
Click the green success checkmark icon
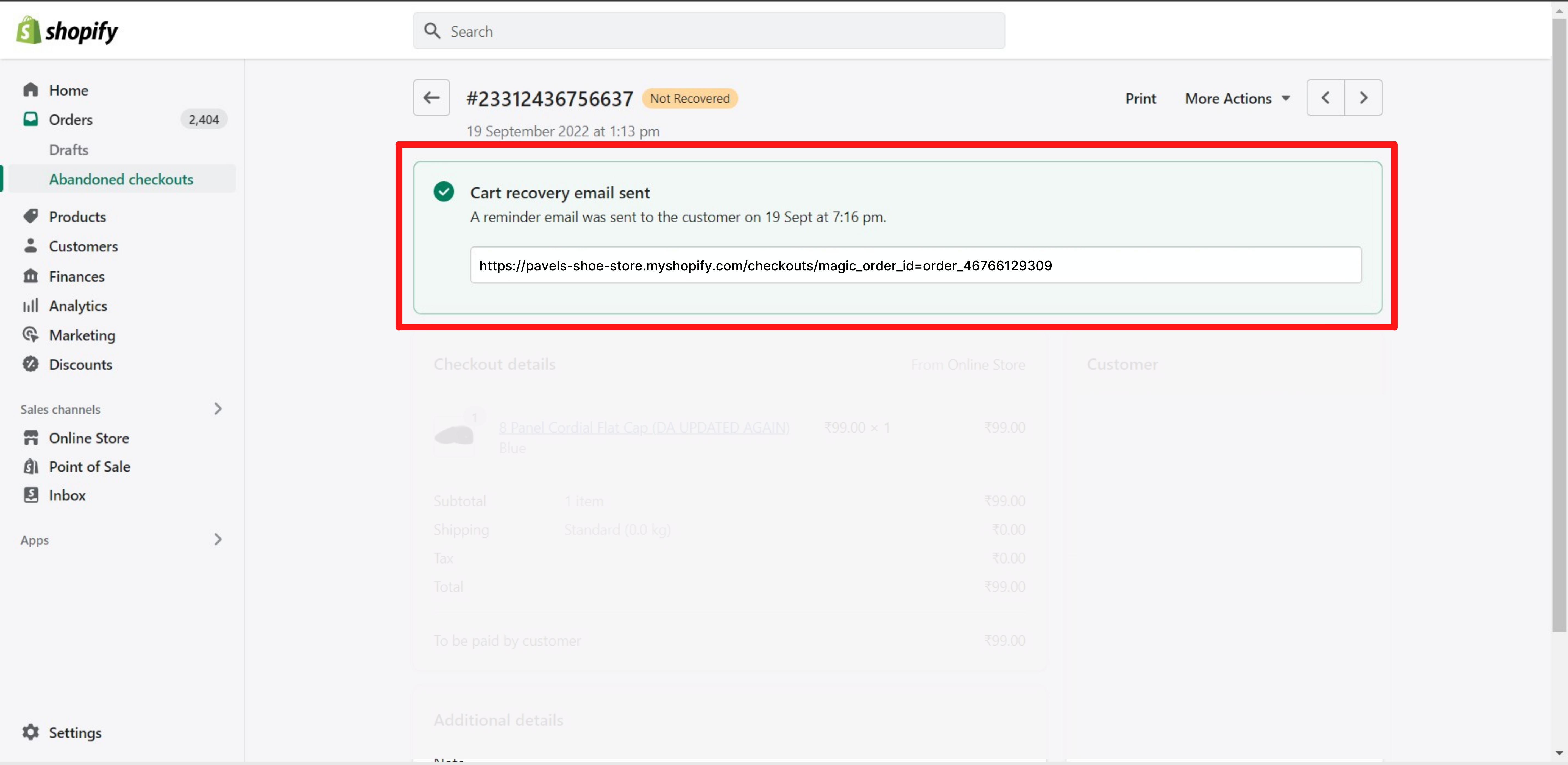(444, 192)
